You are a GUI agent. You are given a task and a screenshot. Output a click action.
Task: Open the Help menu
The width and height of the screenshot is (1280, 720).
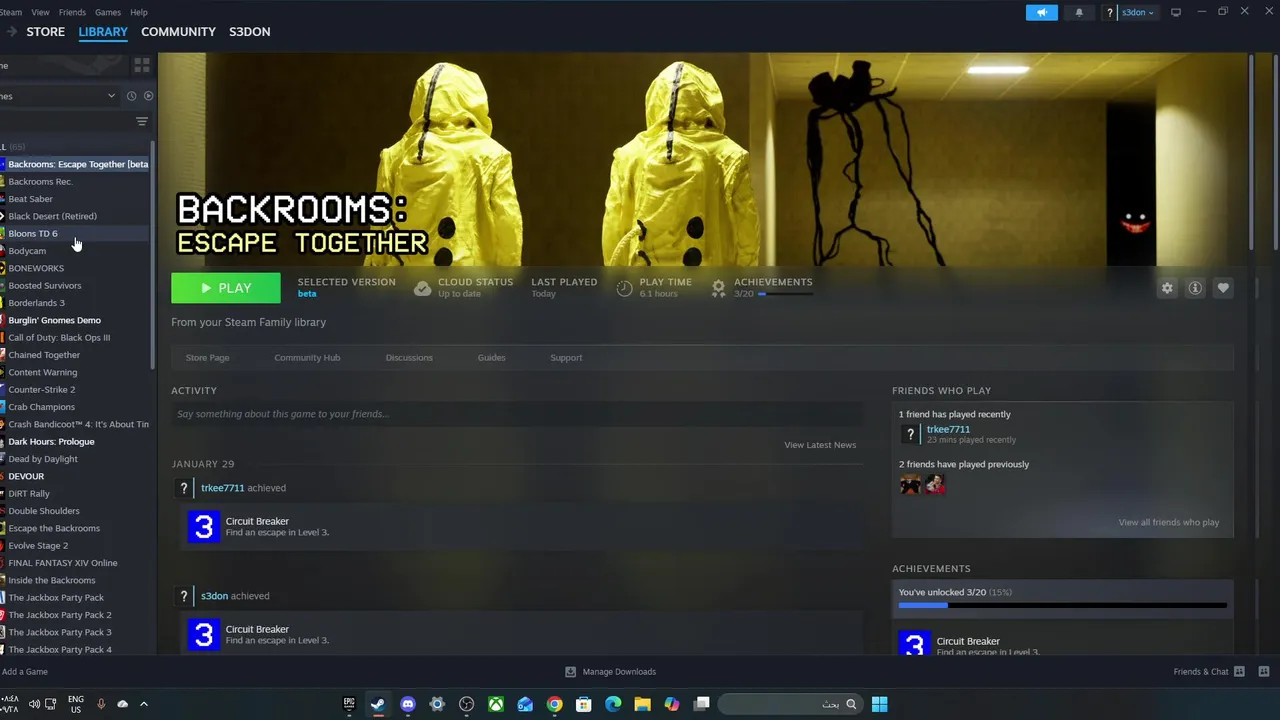(139, 12)
